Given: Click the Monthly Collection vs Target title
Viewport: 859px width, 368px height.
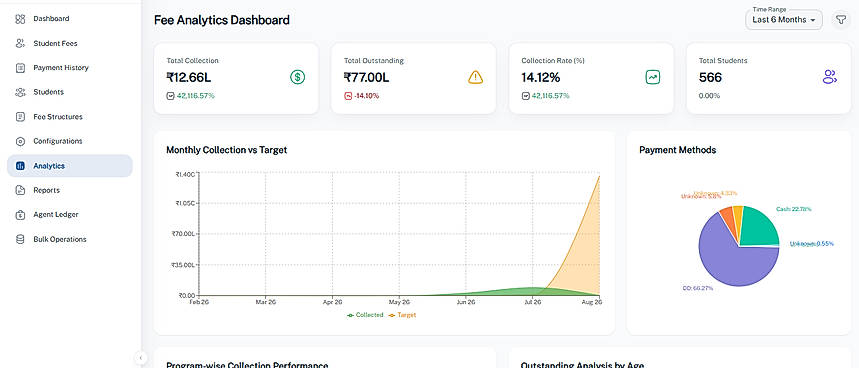Looking at the screenshot, I should tap(226, 150).
